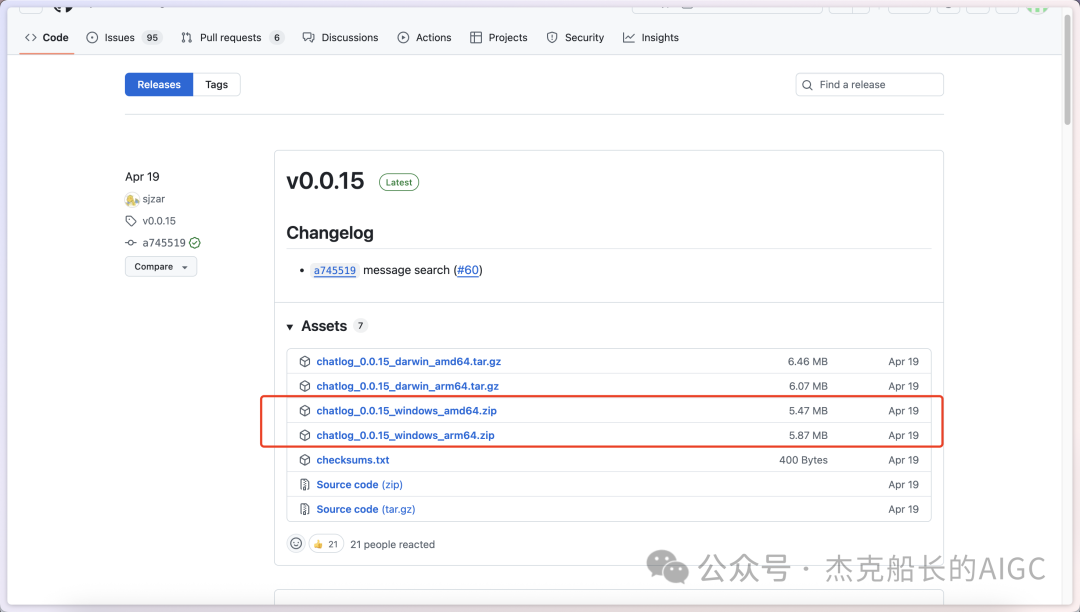Open the Discussions tab
The height and width of the screenshot is (612, 1080).
(x=340, y=38)
